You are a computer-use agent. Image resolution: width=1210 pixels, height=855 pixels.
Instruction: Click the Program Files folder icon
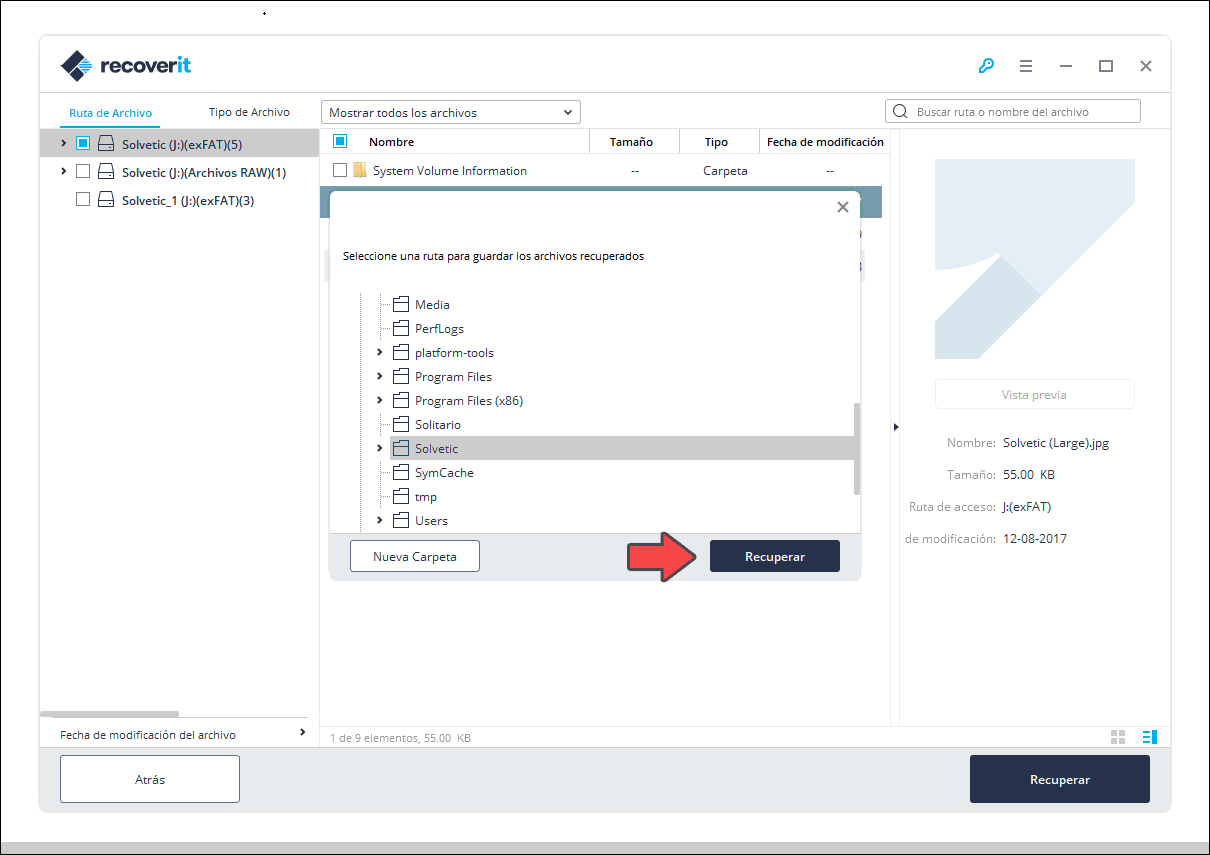tap(401, 376)
